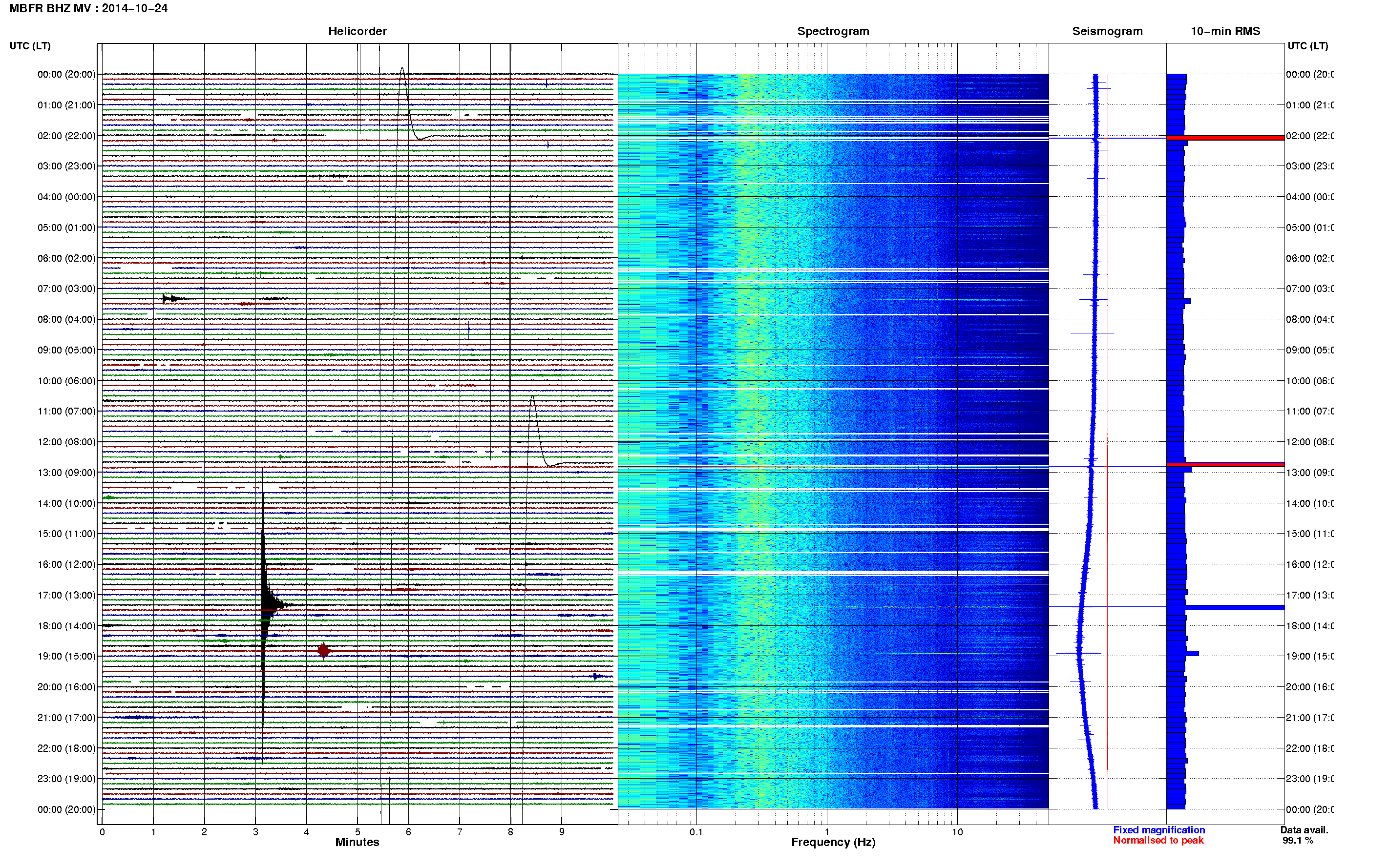This screenshot has height=868, width=1389.
Task: Select the 'Spectrogram' panel heading
Action: (x=833, y=31)
